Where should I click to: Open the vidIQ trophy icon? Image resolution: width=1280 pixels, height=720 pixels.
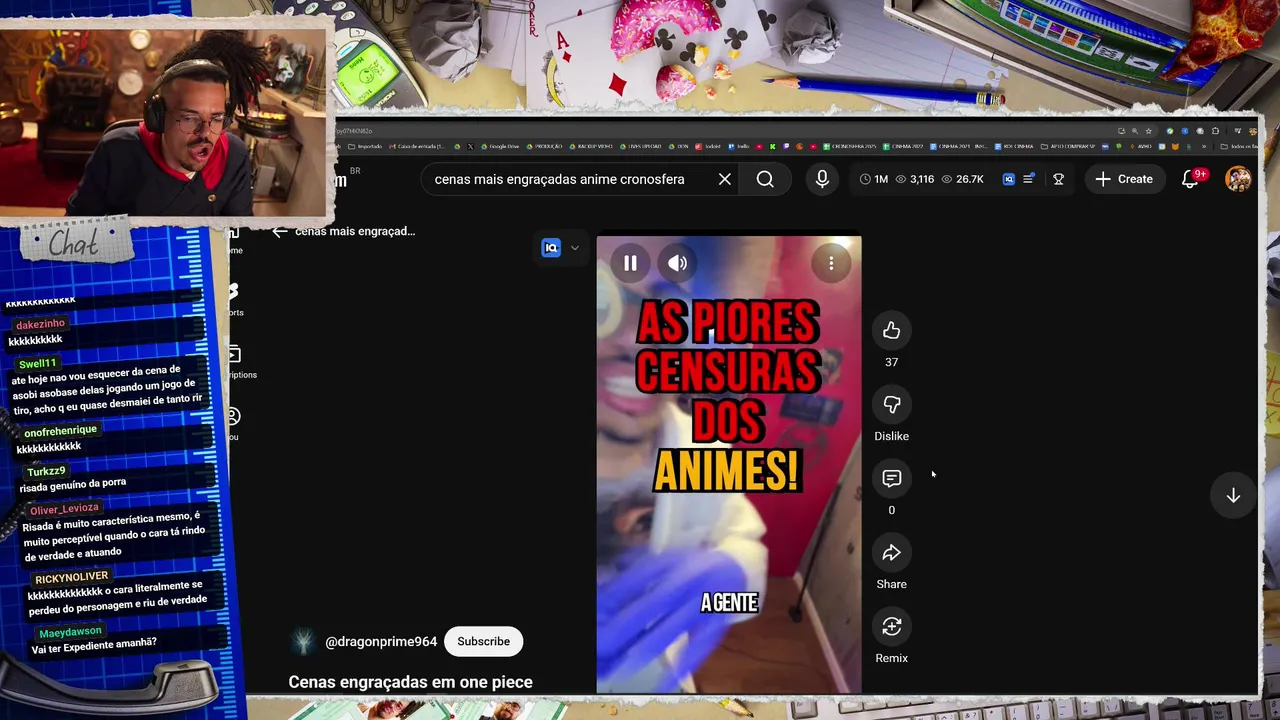point(1058,179)
